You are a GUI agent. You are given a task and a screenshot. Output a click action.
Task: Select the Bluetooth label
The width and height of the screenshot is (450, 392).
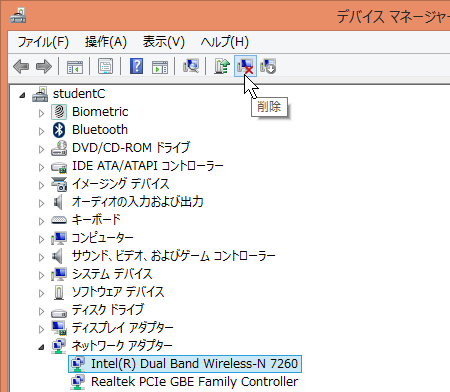(100, 130)
